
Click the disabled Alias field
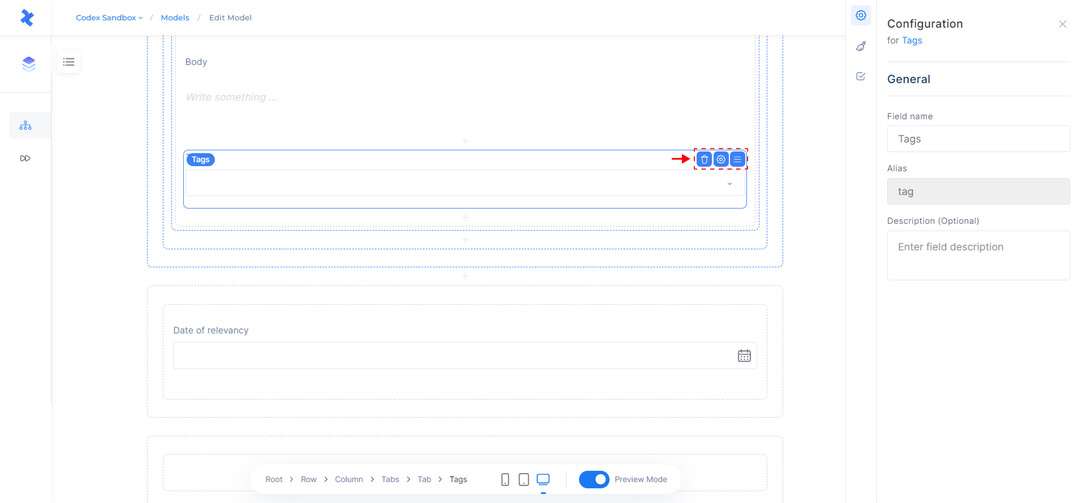pyautogui.click(x=978, y=192)
